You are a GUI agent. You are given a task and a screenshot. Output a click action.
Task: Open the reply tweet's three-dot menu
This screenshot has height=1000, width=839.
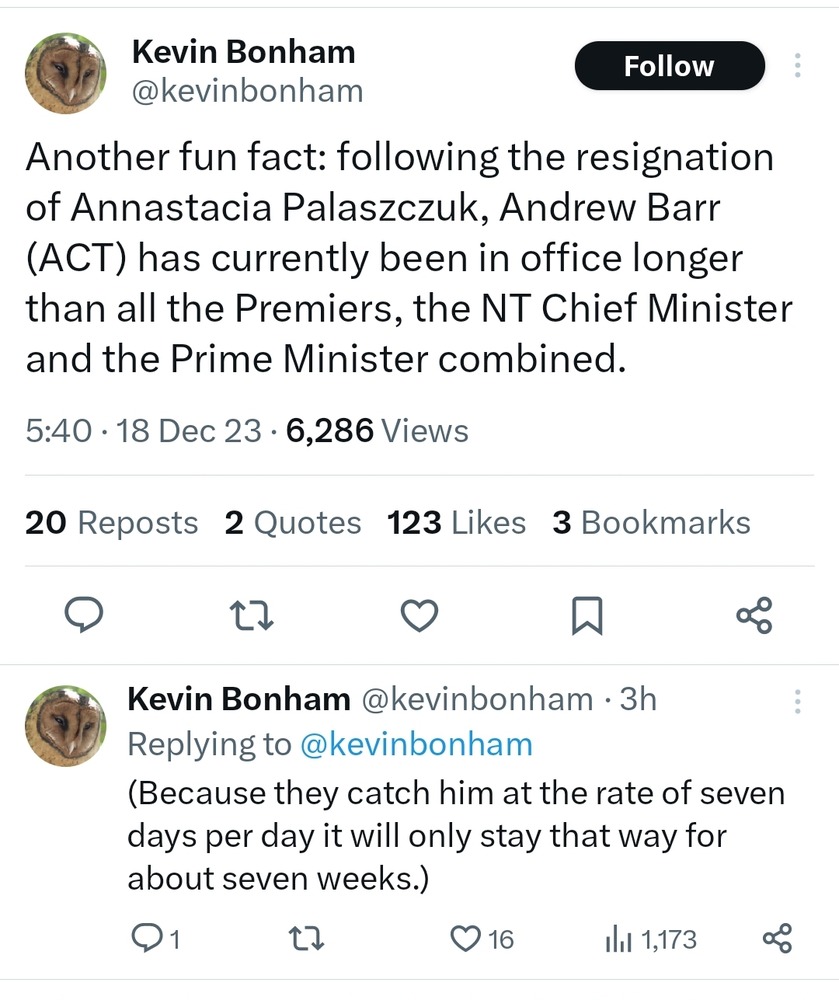[x=797, y=701]
